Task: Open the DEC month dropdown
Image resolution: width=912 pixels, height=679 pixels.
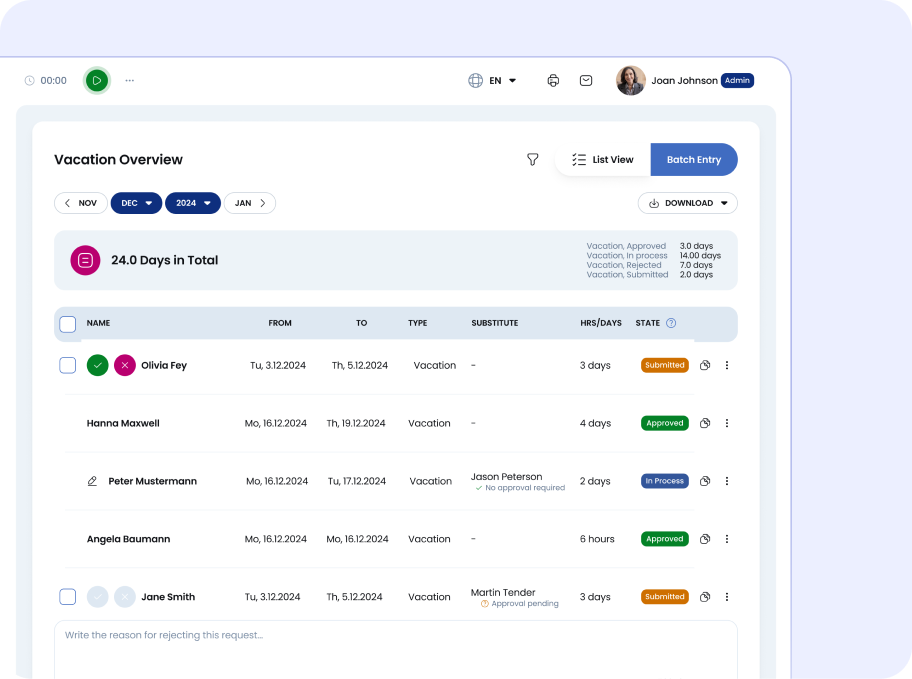Action: (x=136, y=203)
